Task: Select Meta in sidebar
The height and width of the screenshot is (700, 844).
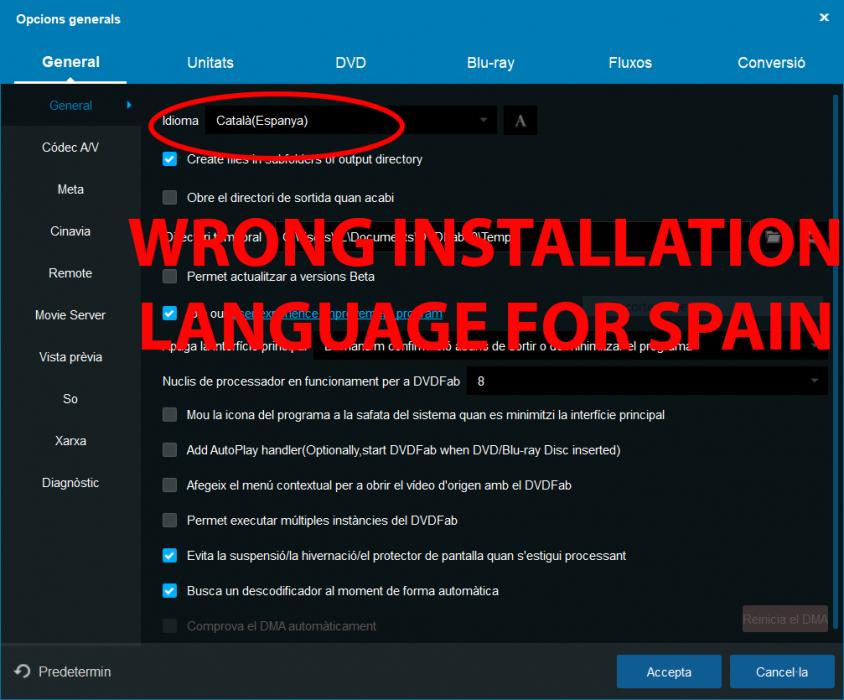Action: 71,189
